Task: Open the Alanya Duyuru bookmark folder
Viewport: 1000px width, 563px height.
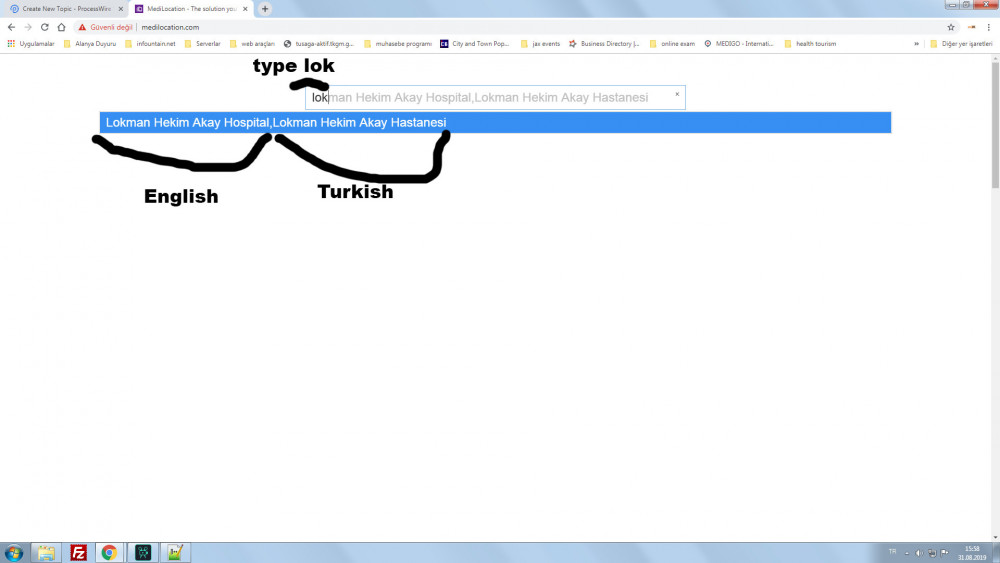Action: point(90,44)
